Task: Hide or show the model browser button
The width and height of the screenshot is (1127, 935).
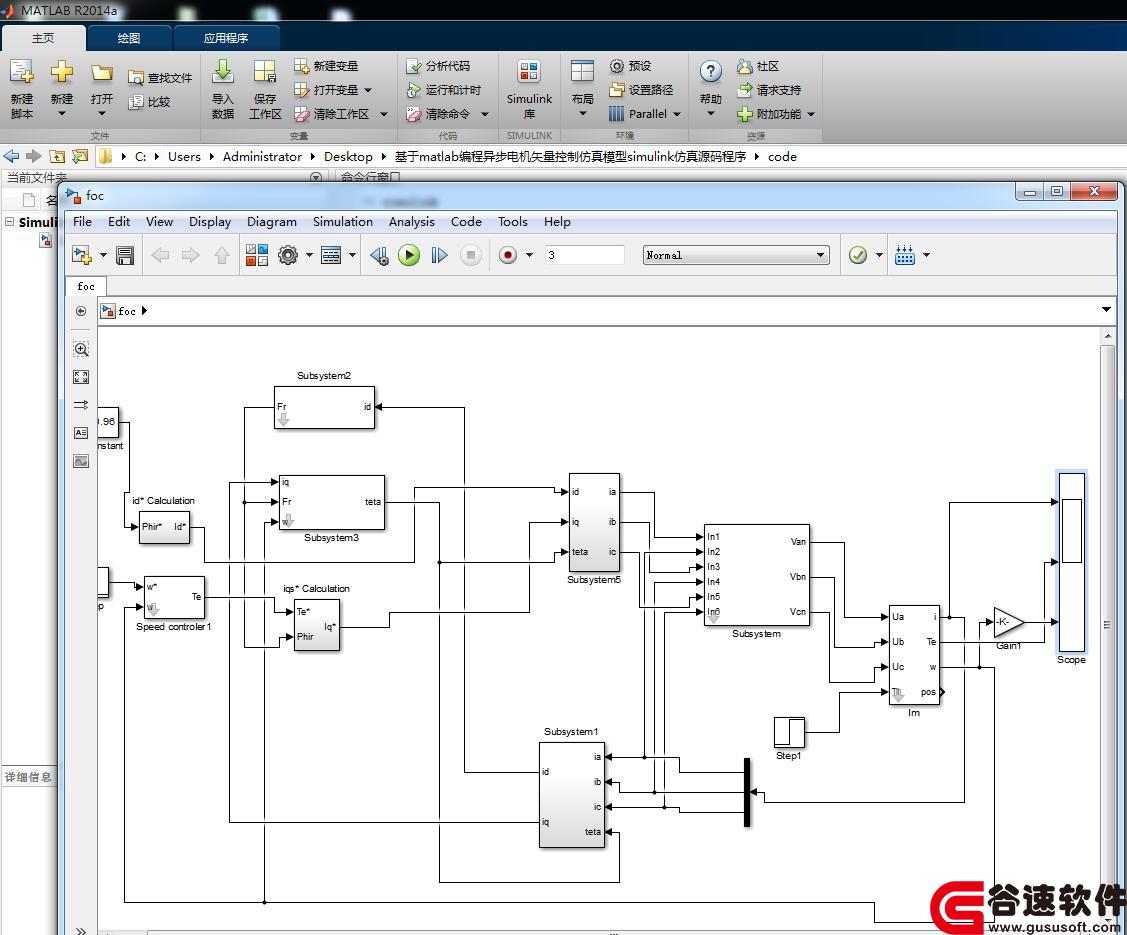Action: (x=81, y=930)
